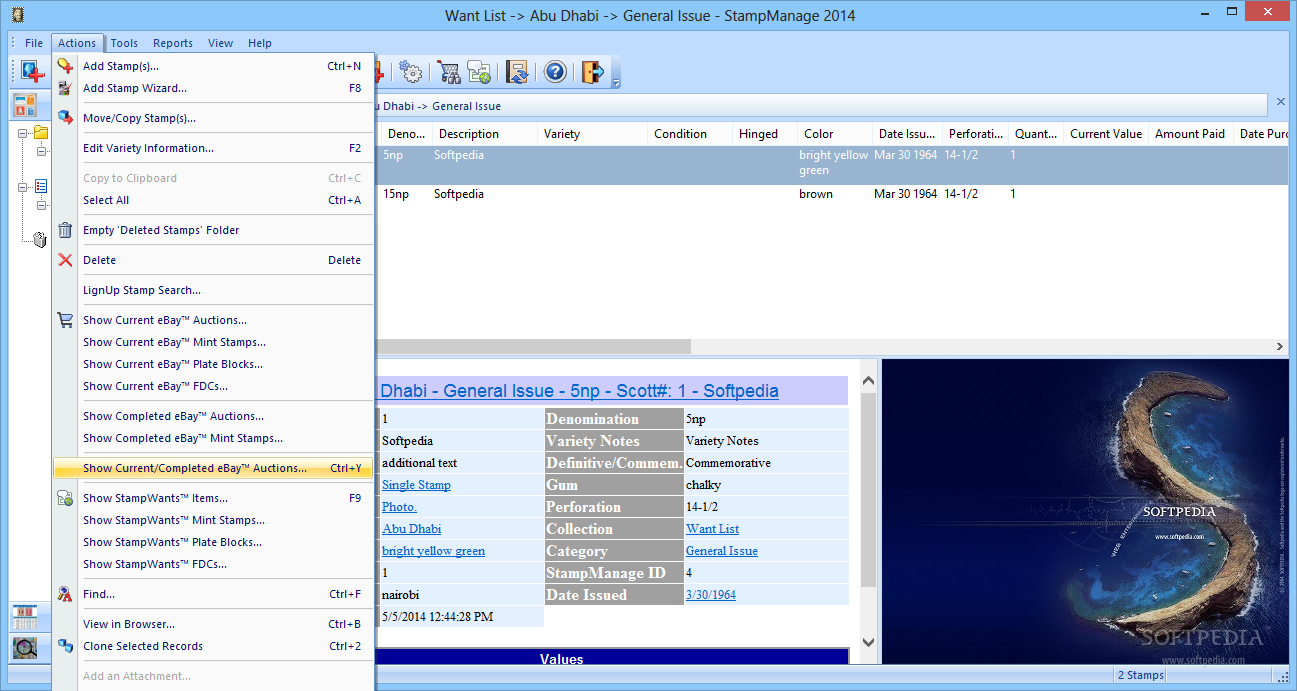Follow the 3/30/1964 date issued link
The image size is (1297, 691).
(x=711, y=595)
